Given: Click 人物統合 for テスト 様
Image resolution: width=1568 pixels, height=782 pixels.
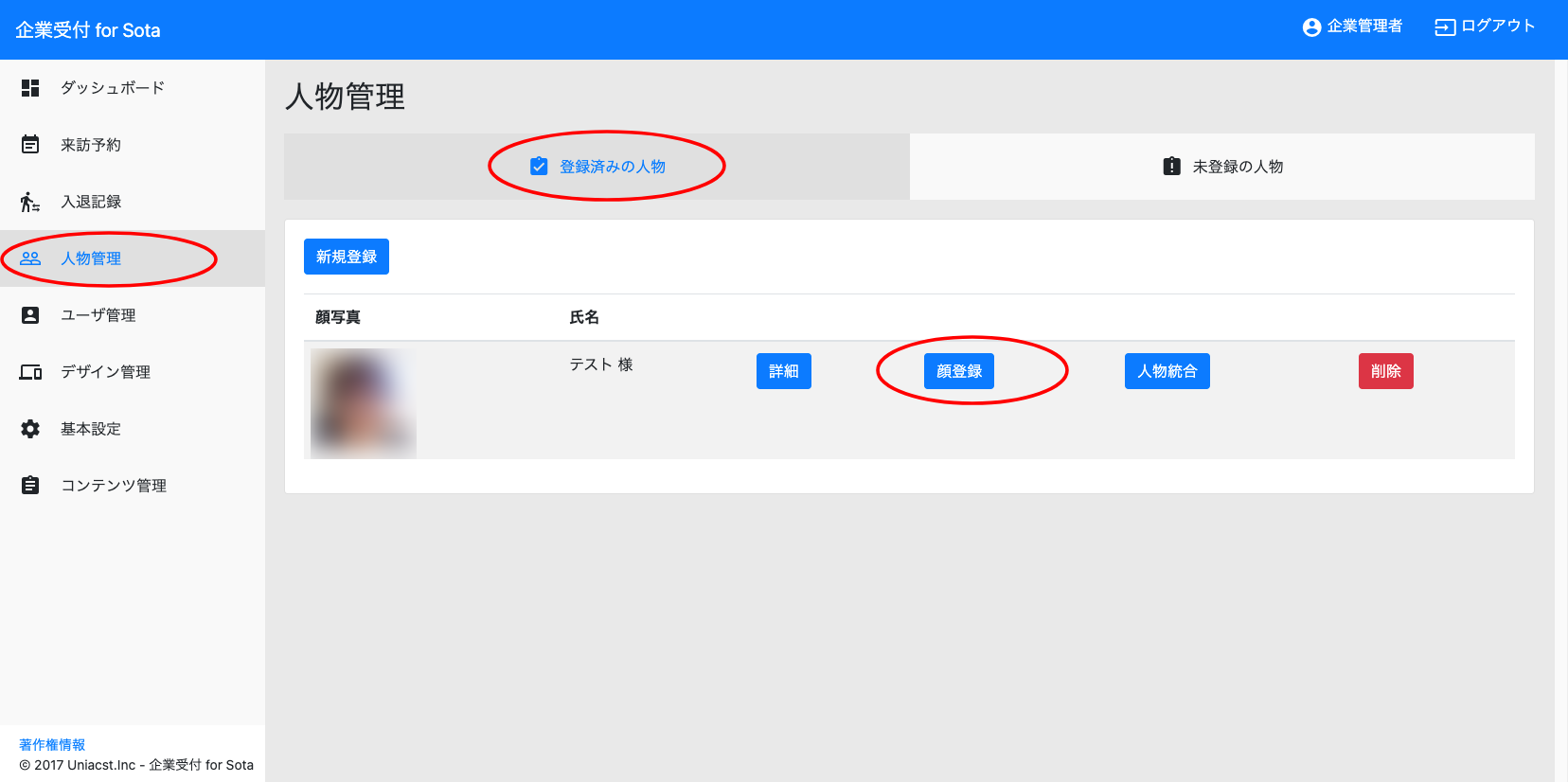Looking at the screenshot, I should (x=1167, y=371).
